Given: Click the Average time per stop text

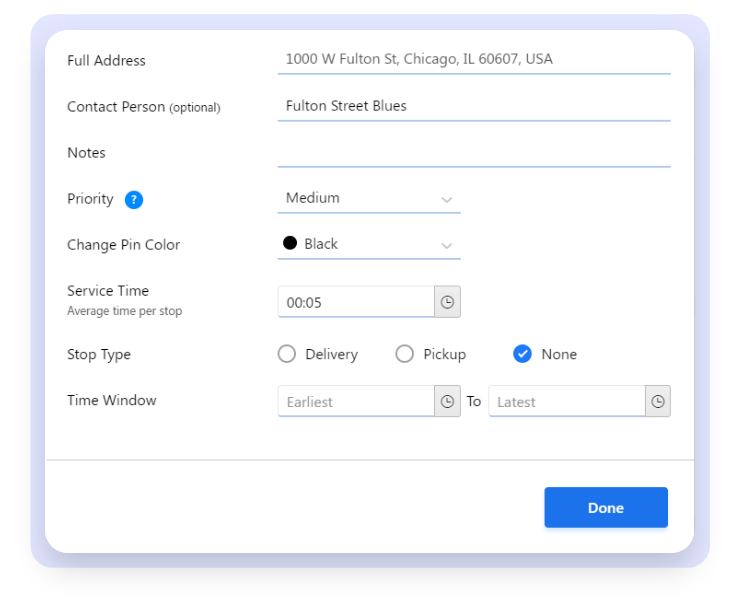Looking at the screenshot, I should 124,311.
